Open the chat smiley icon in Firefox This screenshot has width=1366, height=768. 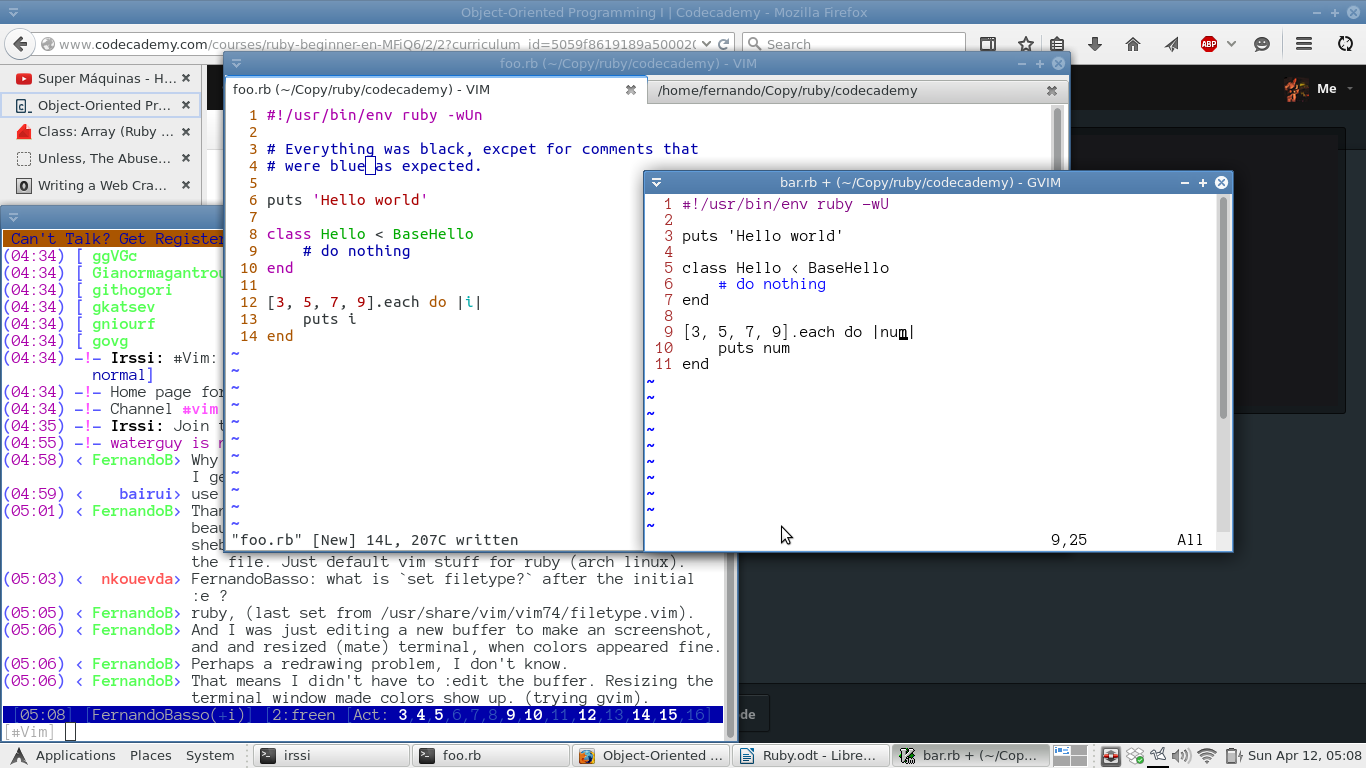point(1262,44)
